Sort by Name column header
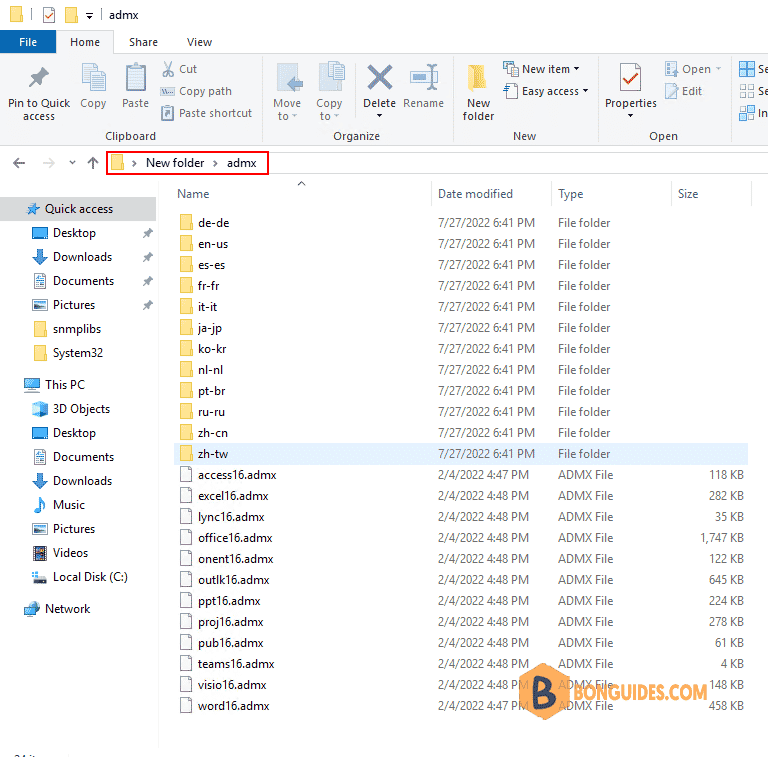Screen dimensions: 768x757 302,194
